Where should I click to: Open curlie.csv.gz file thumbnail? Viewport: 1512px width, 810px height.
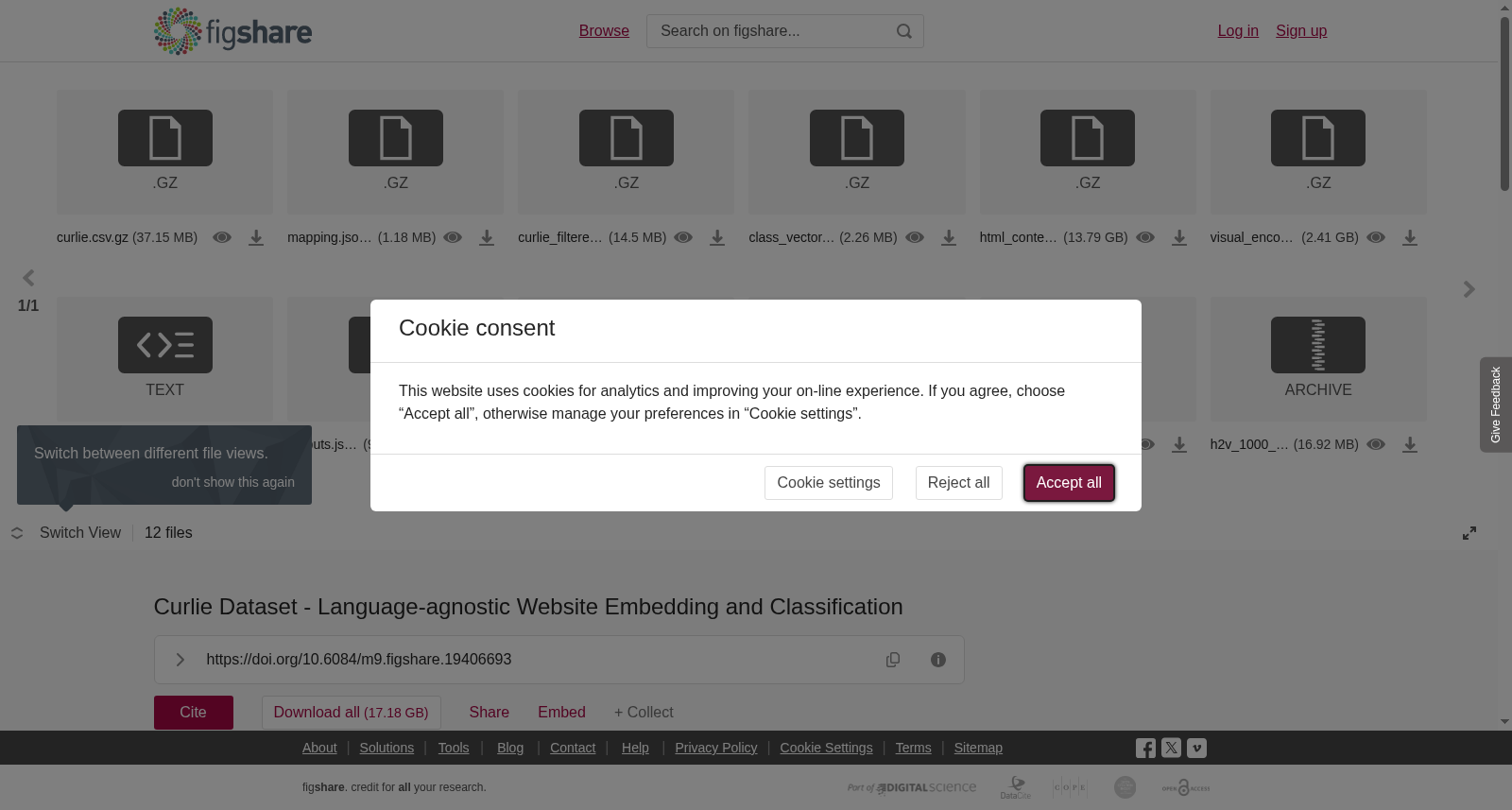pos(165,151)
